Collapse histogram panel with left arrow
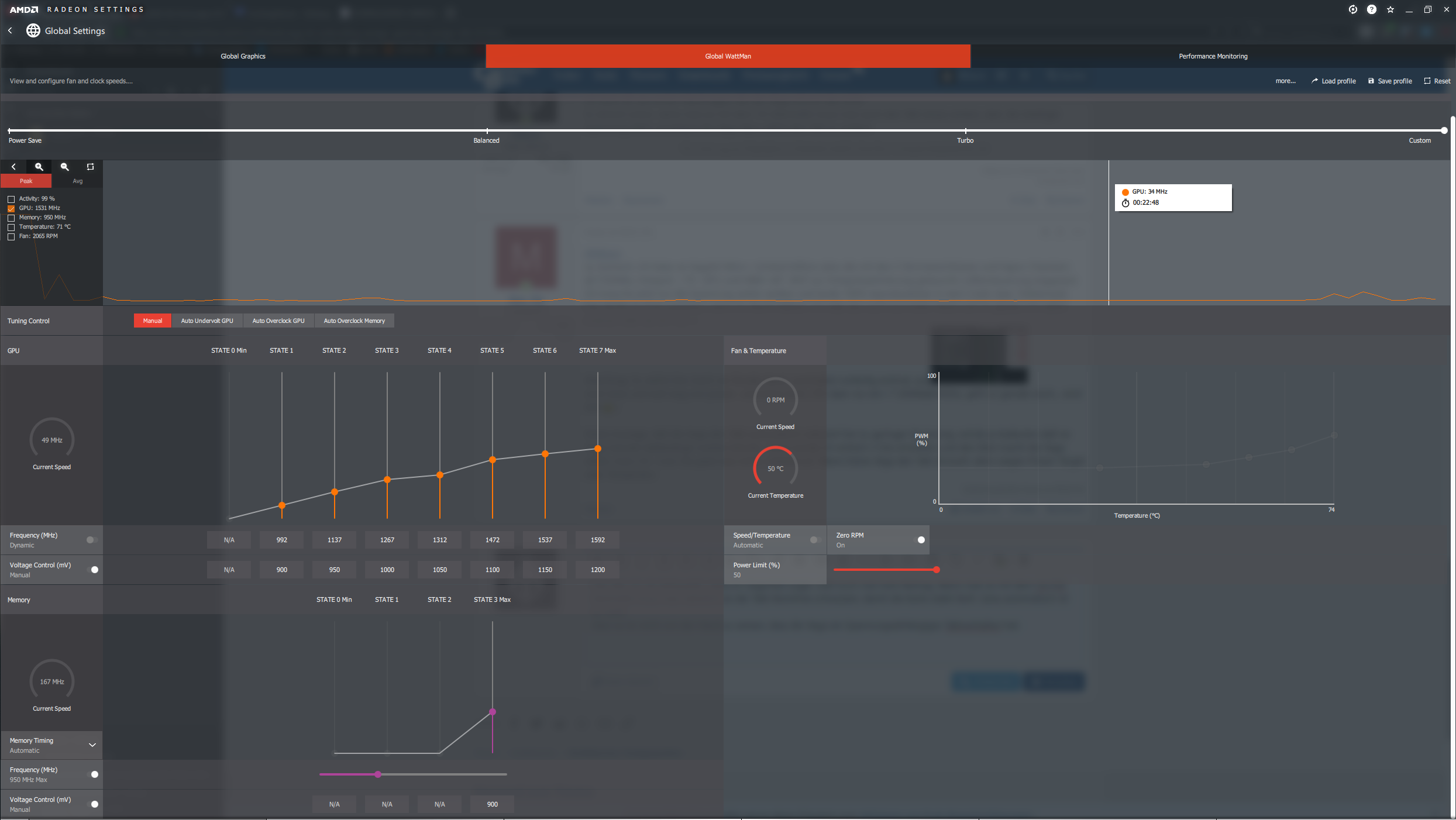The width and height of the screenshot is (1456, 820). (x=13, y=167)
